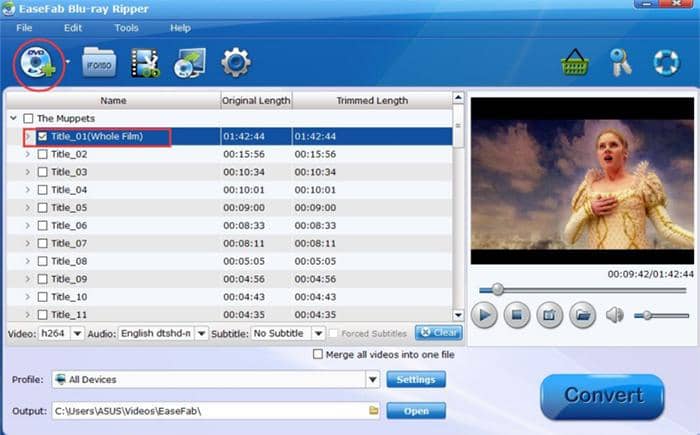The width and height of the screenshot is (700, 435).
Task: Expand the Title_02 row chevron
Action: [28, 154]
